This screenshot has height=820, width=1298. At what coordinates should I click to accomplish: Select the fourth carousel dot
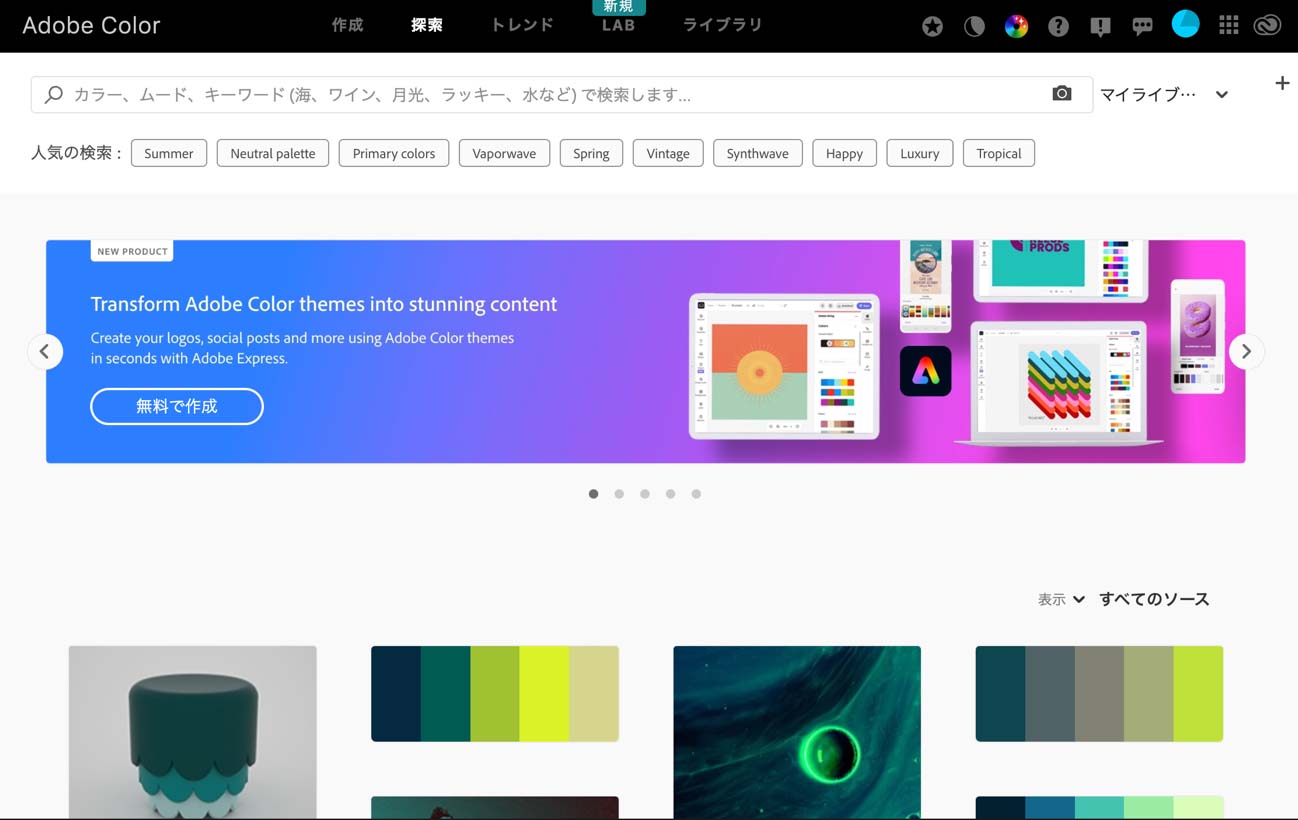670,494
